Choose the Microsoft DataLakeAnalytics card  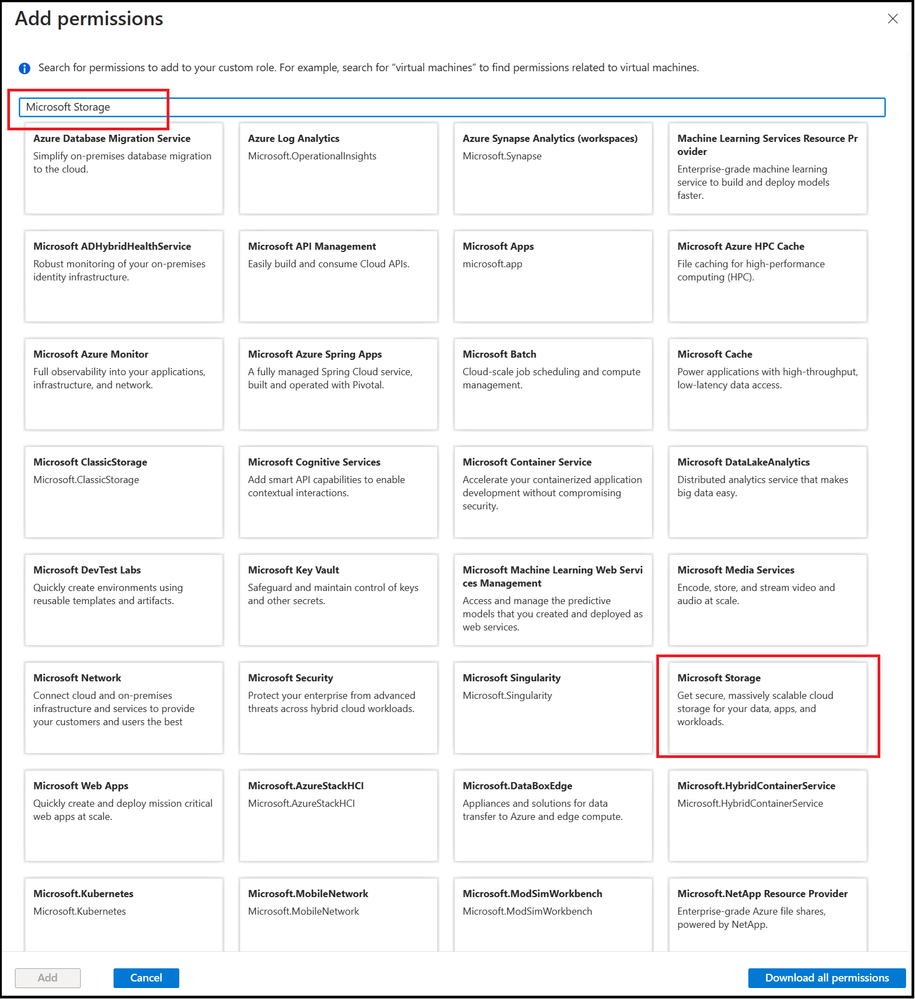coord(768,492)
